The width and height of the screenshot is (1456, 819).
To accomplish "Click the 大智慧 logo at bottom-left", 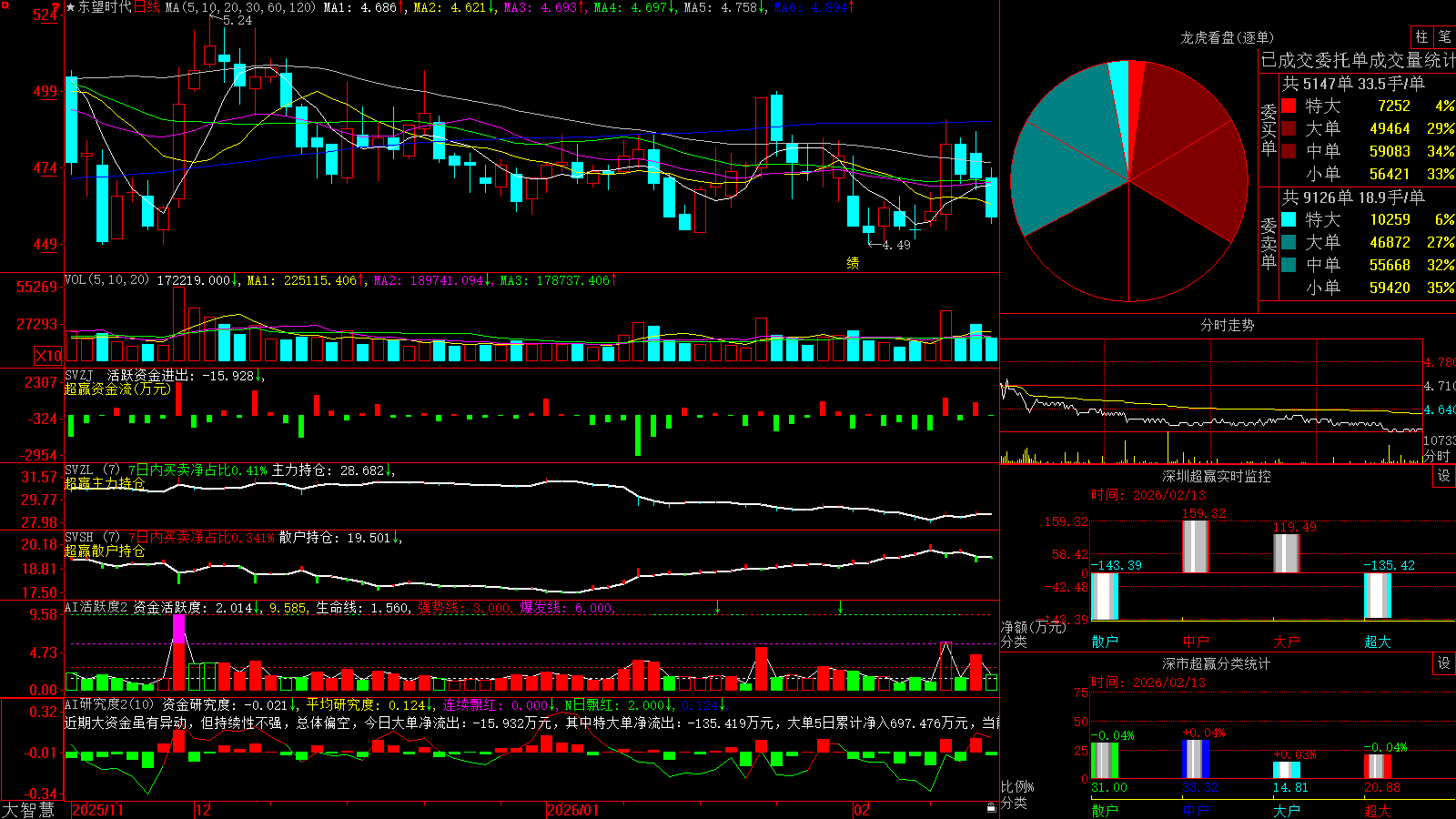I will coord(28,810).
